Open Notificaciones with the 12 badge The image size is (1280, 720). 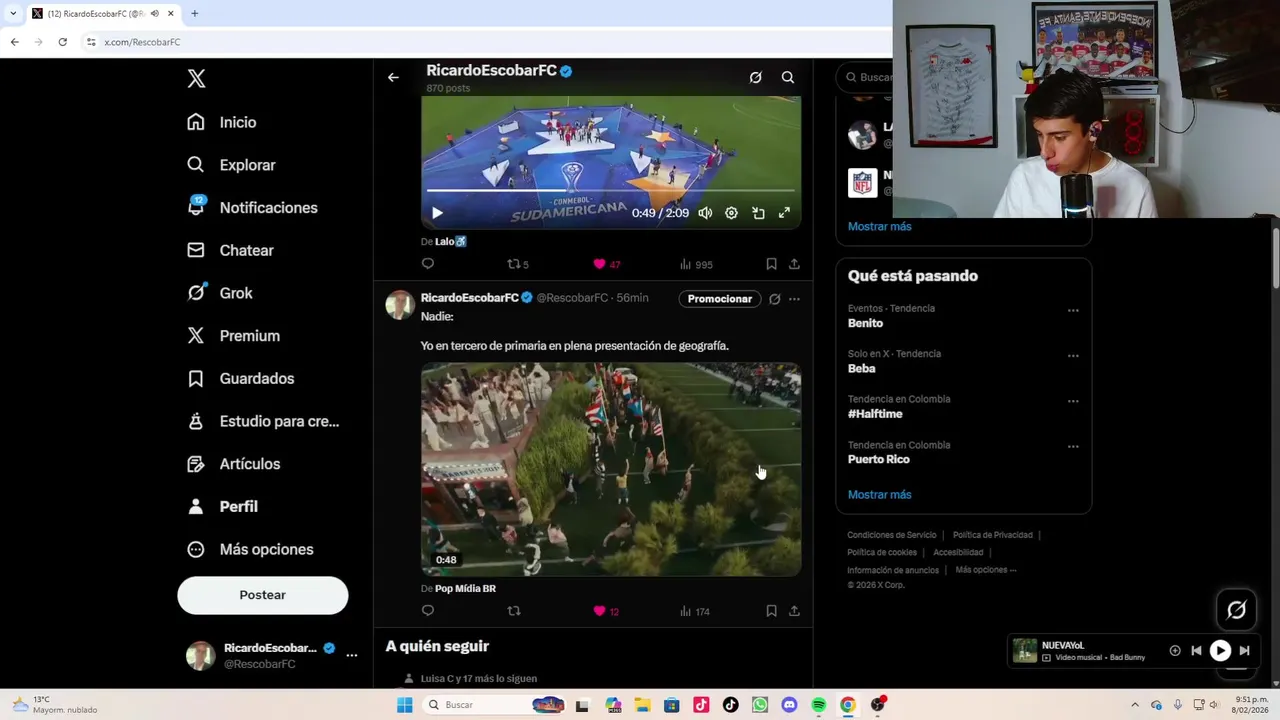point(252,208)
